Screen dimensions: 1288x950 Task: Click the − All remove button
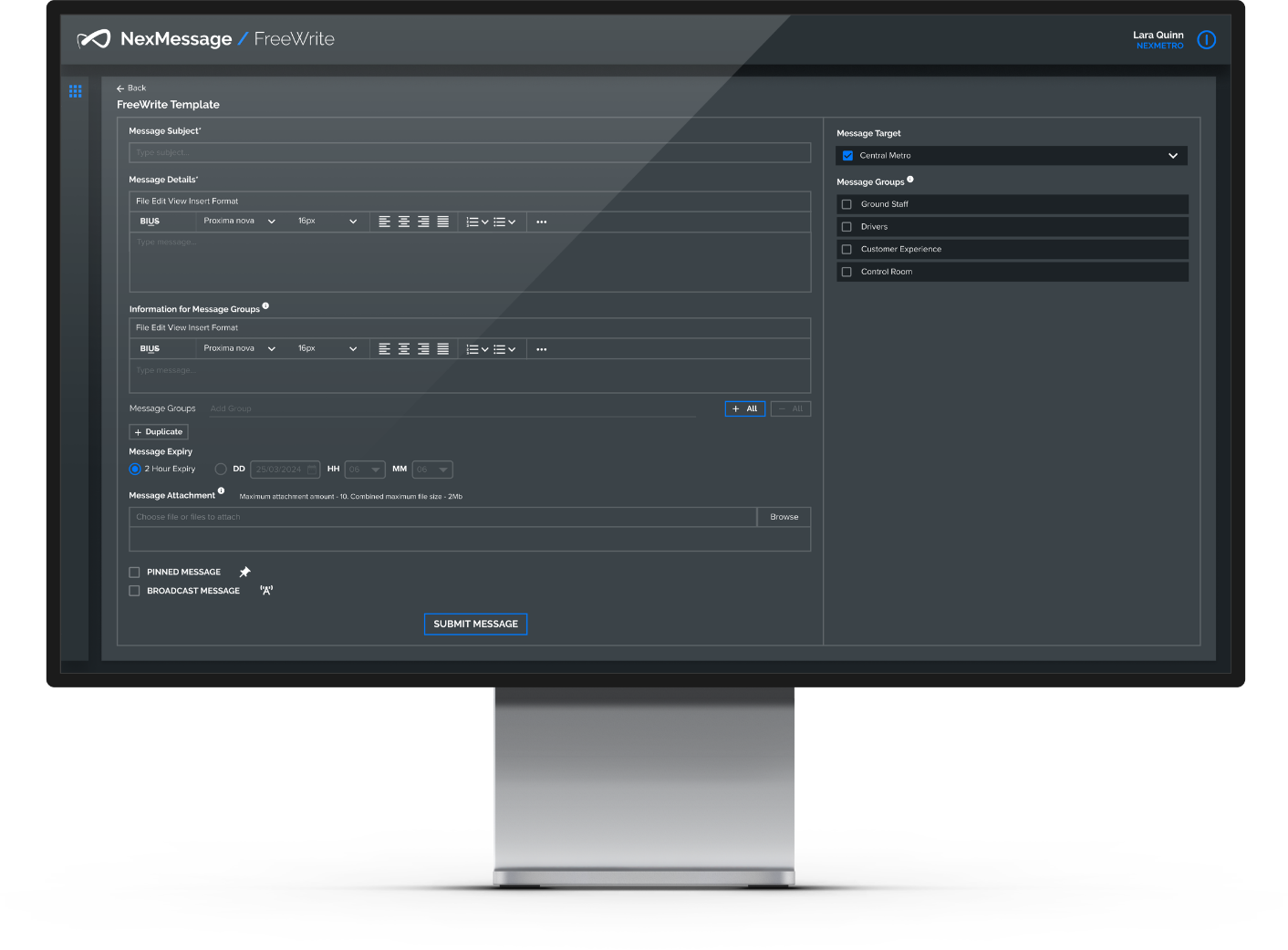[791, 409]
